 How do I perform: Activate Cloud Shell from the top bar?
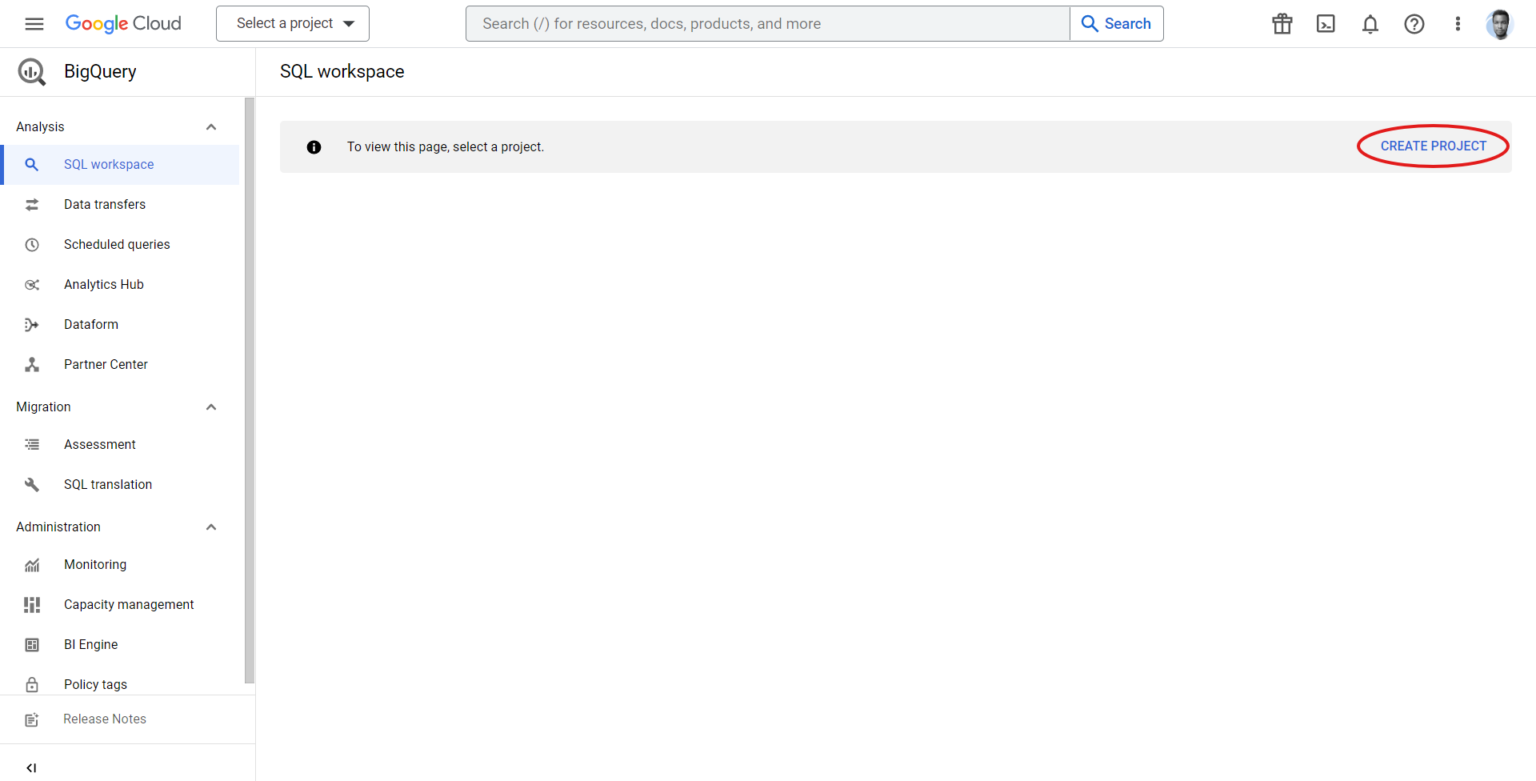click(x=1326, y=23)
